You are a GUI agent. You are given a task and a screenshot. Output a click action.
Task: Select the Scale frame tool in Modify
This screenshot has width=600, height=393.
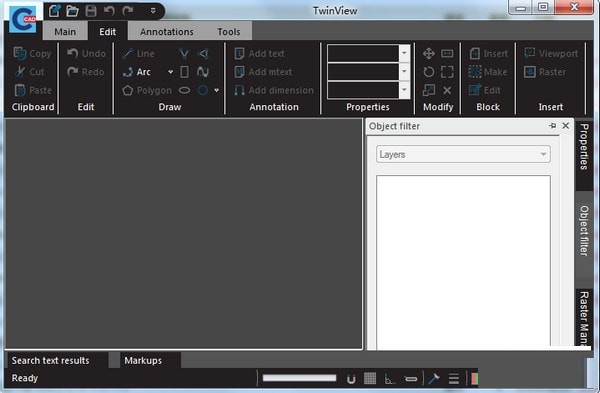click(447, 72)
